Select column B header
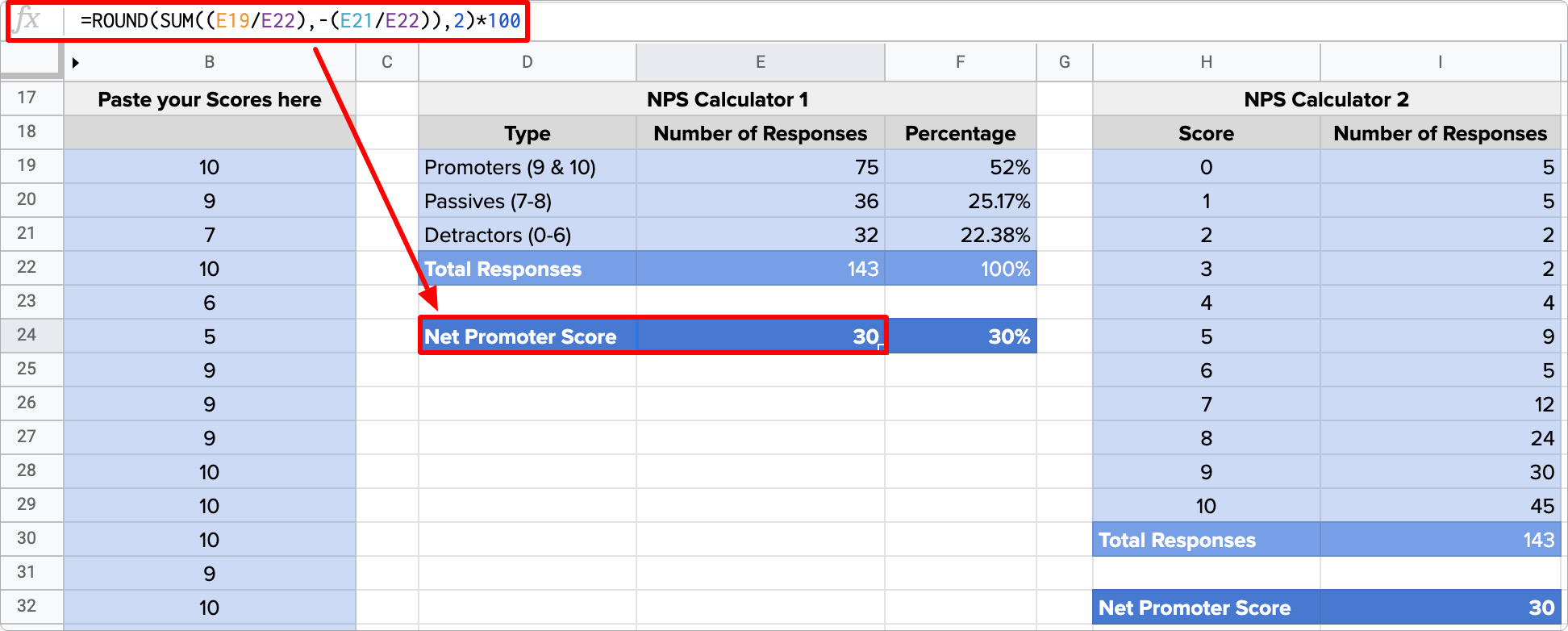Image resolution: width=1568 pixels, height=631 pixels. [x=210, y=62]
